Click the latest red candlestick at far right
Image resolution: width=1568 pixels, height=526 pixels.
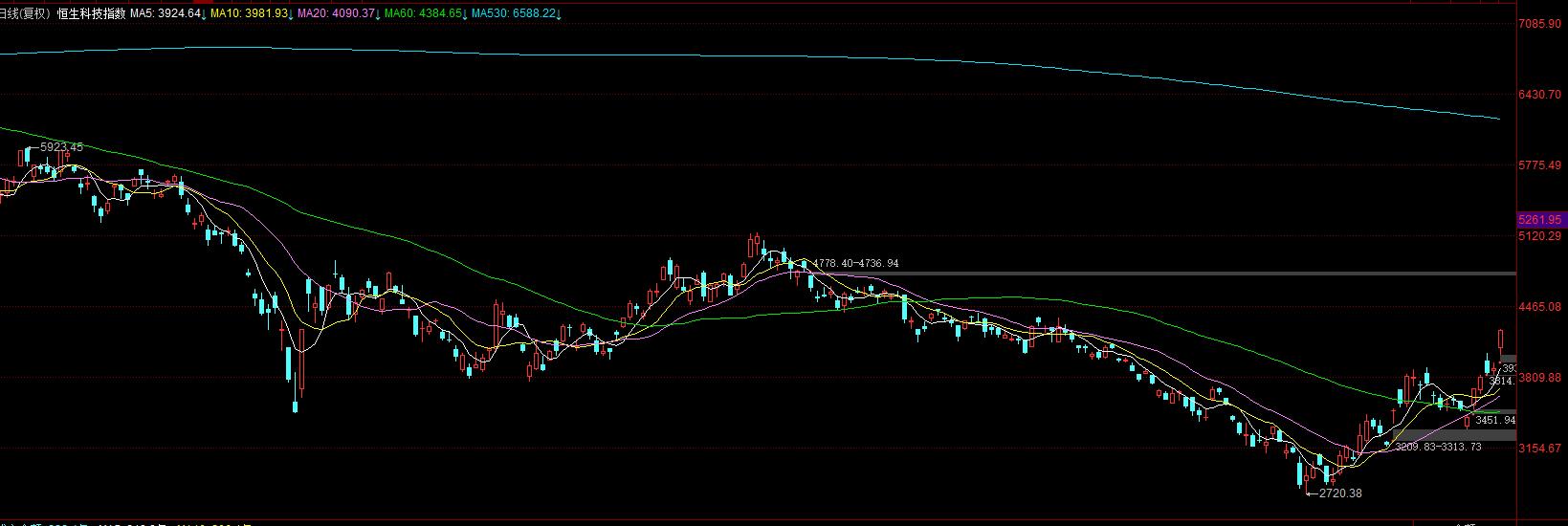[x=1501, y=340]
